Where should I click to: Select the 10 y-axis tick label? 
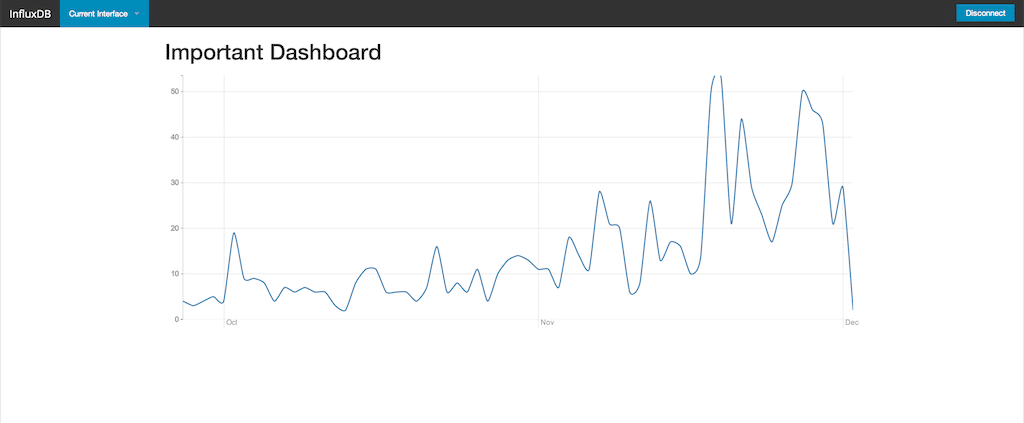coord(175,273)
